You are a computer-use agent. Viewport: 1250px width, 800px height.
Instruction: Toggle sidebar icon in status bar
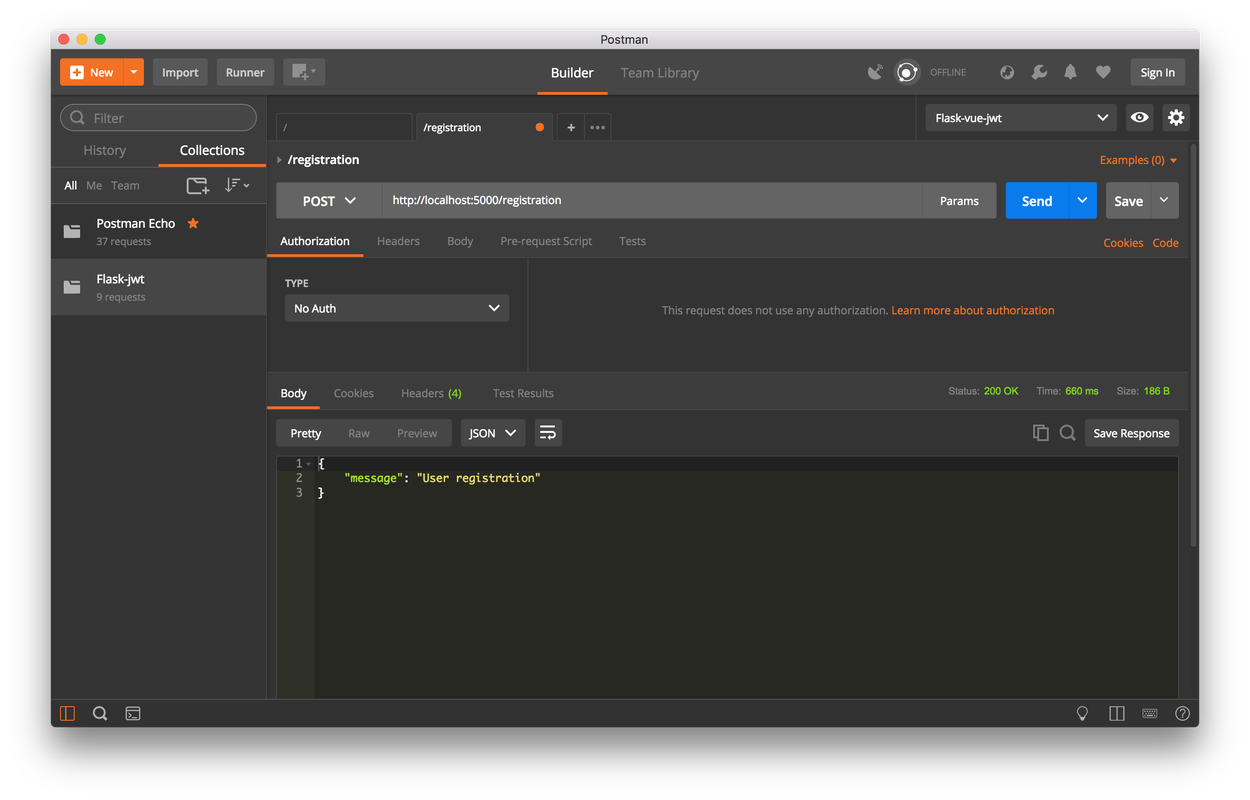click(x=68, y=713)
